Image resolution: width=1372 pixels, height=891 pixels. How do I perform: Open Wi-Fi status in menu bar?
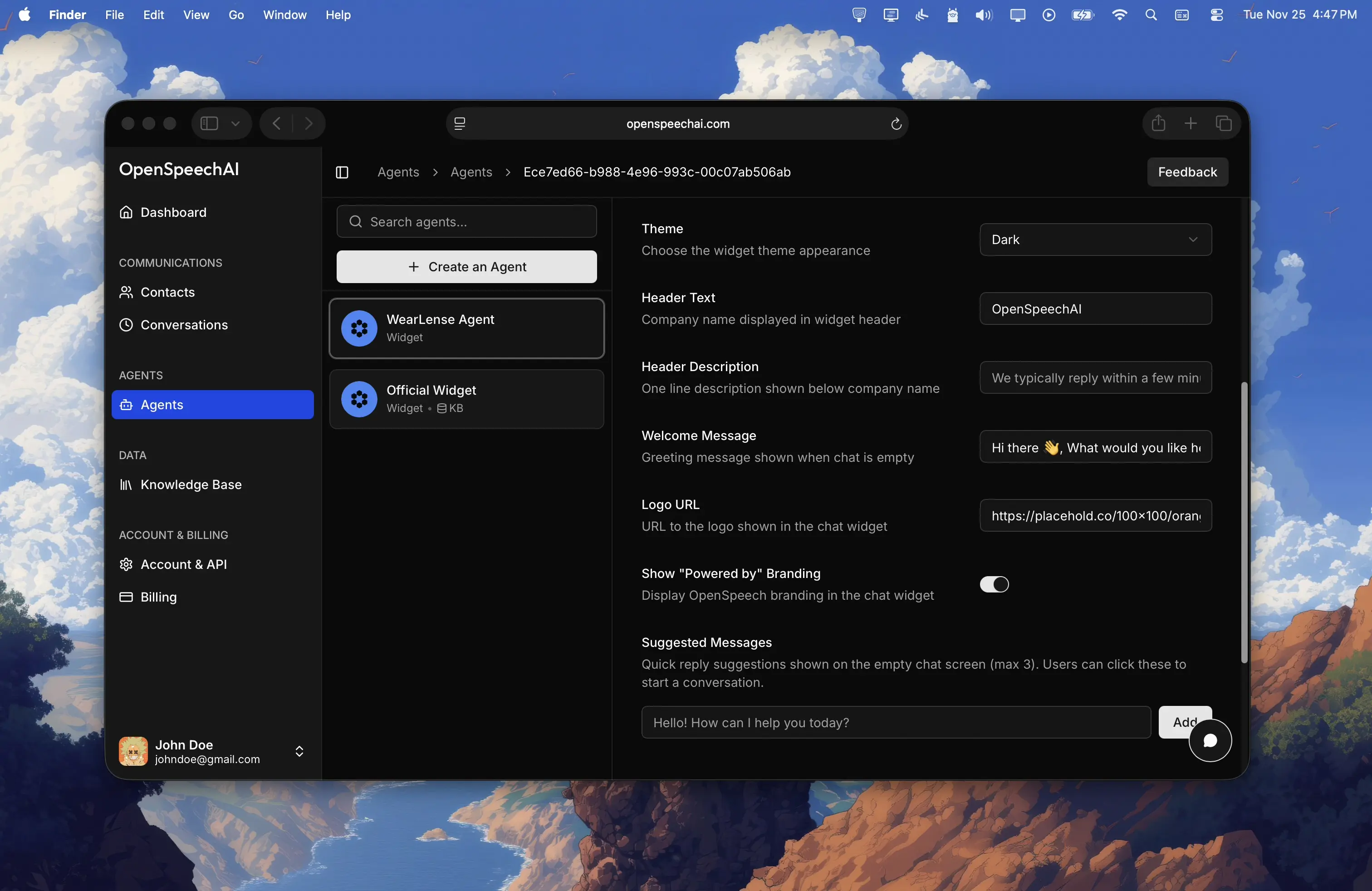(x=1119, y=15)
